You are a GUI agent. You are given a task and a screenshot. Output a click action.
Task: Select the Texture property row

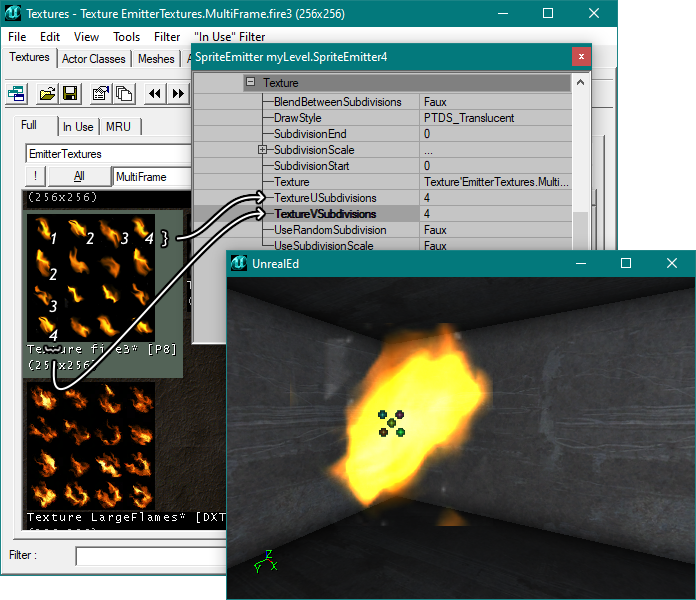click(x=383, y=182)
